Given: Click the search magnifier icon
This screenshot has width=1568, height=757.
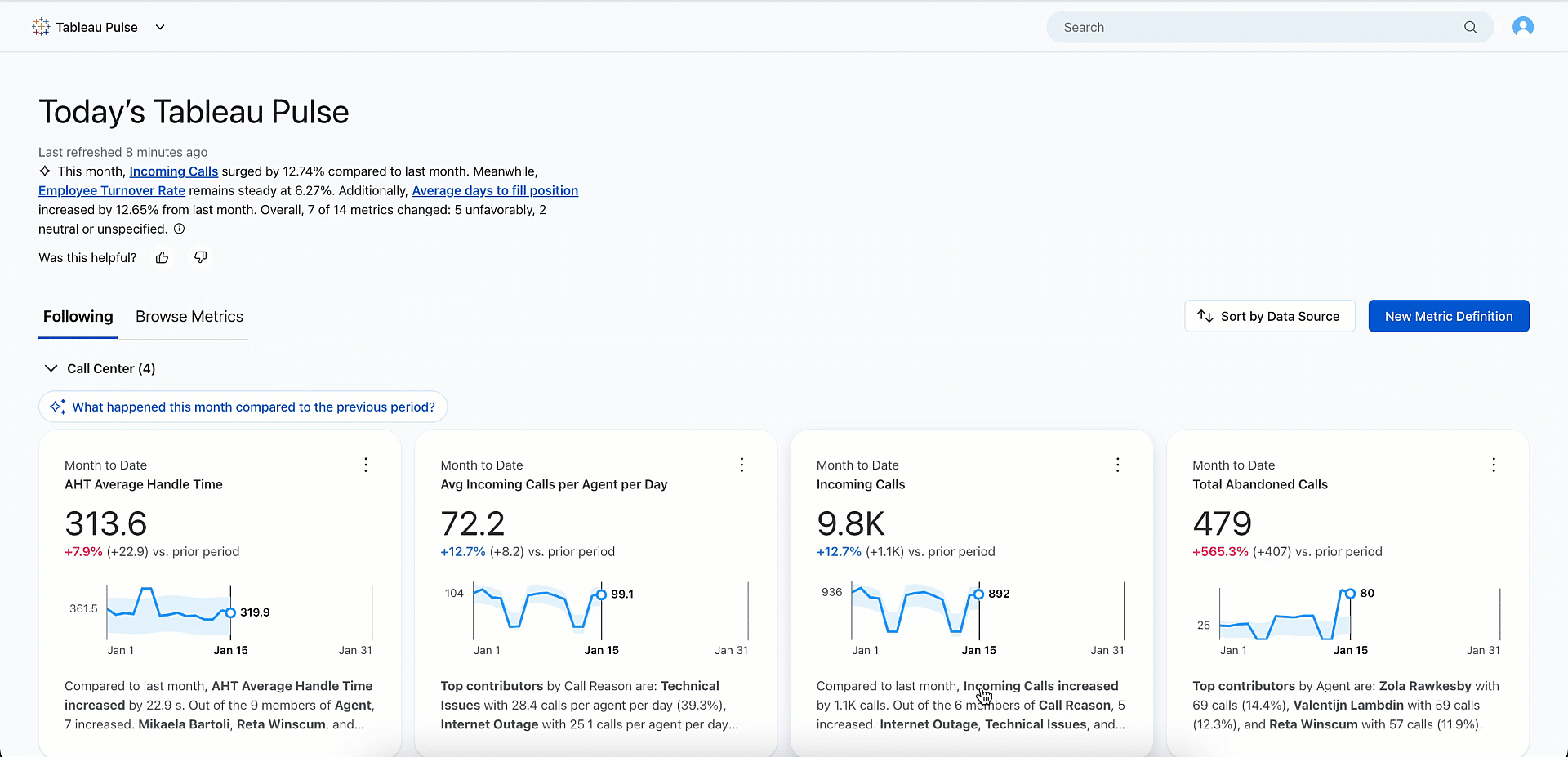Looking at the screenshot, I should (1470, 27).
